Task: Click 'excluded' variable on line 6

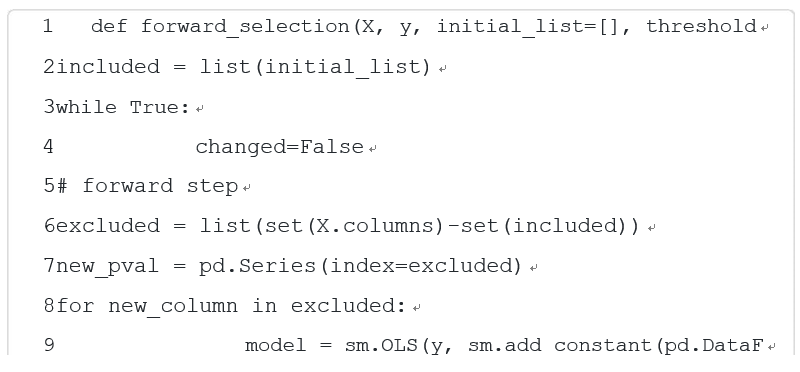Action: [x=108, y=226]
